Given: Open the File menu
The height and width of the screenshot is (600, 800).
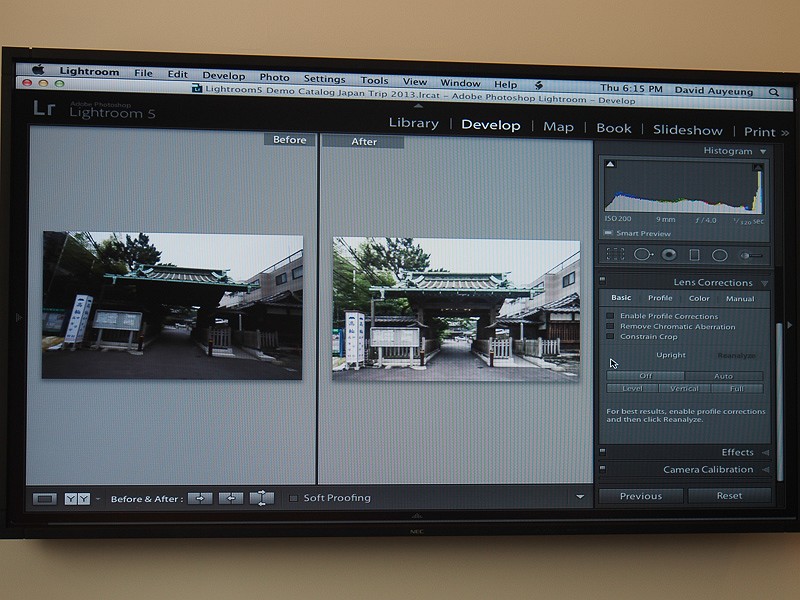Looking at the screenshot, I should (143, 73).
